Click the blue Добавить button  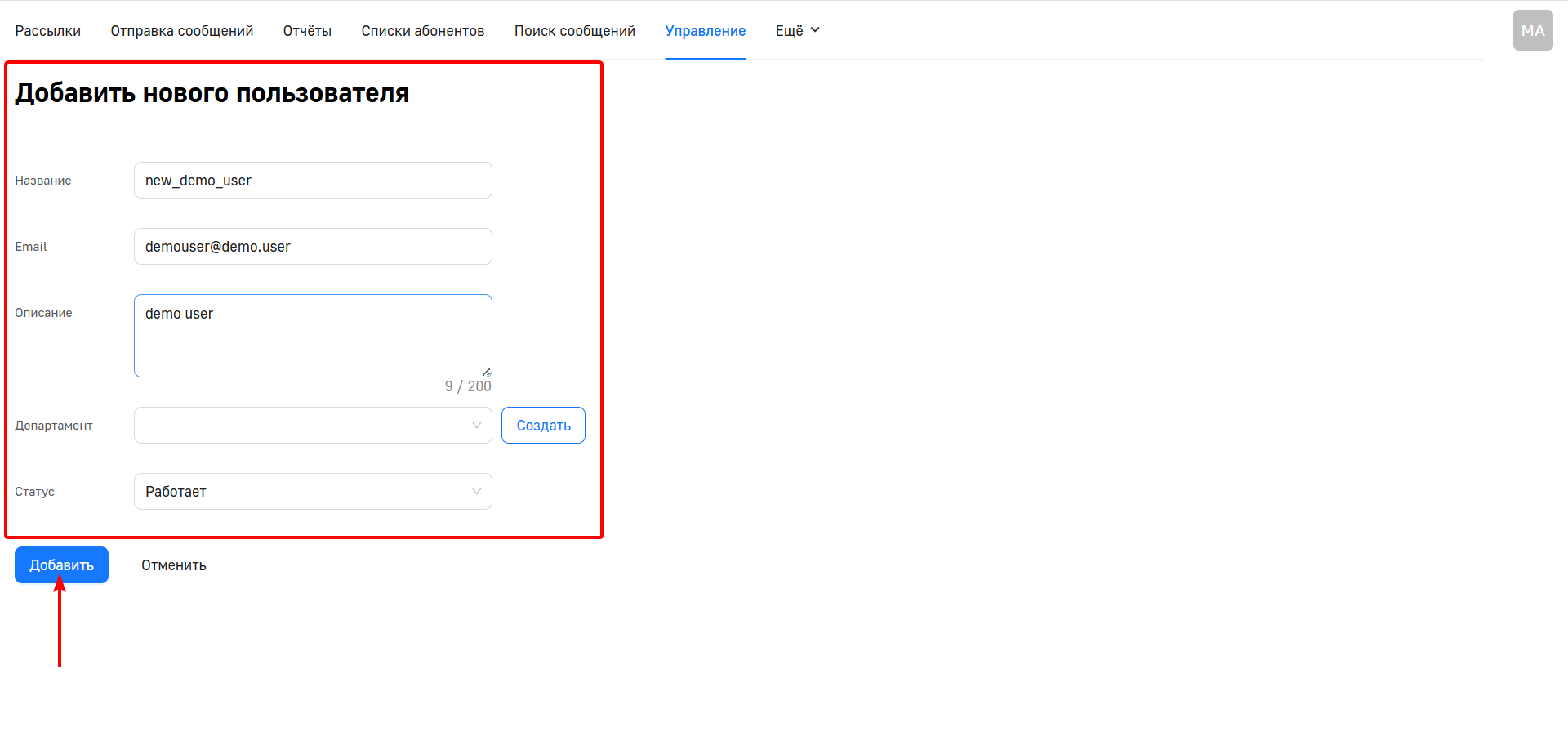(x=61, y=565)
